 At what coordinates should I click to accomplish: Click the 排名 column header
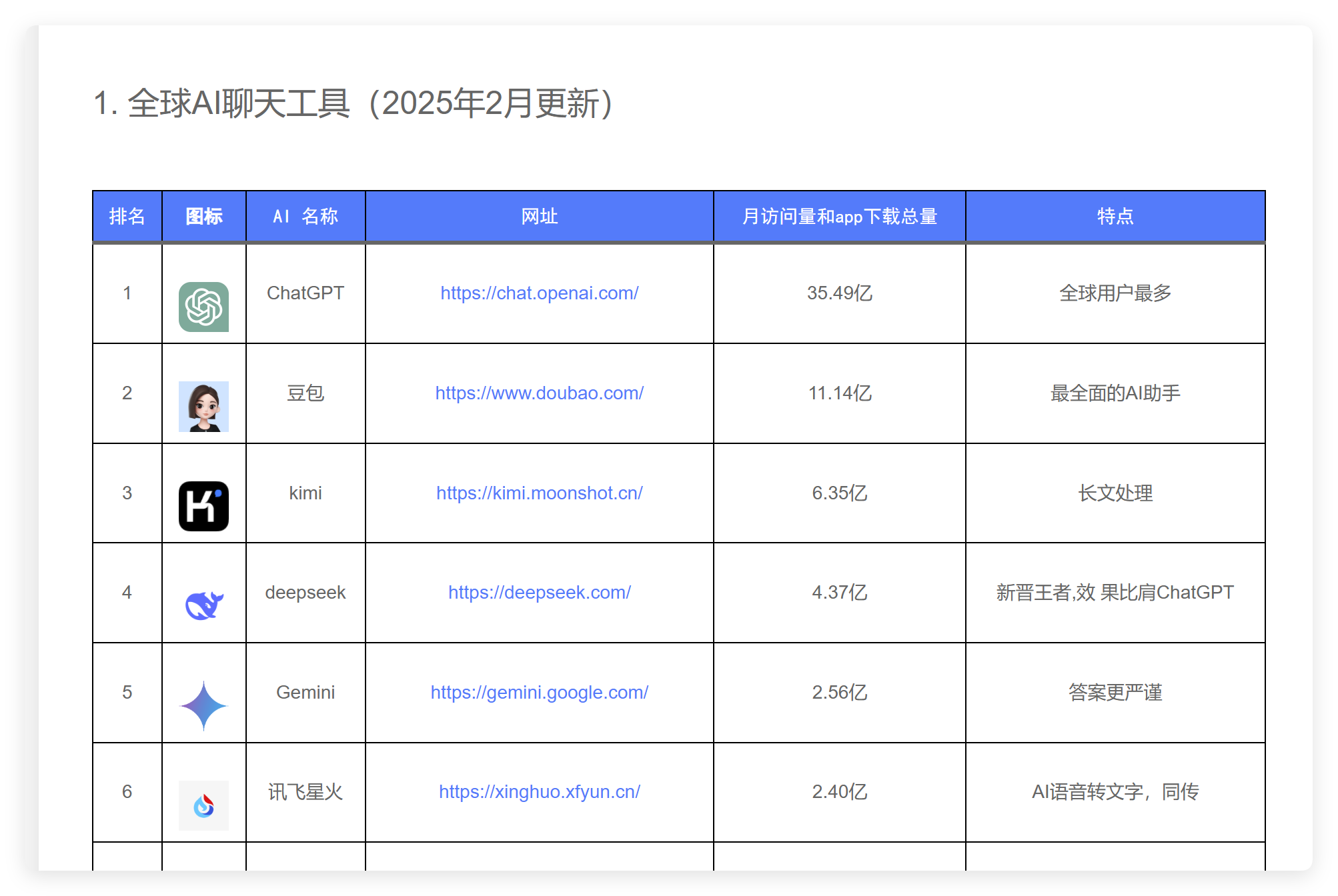pyautogui.click(x=127, y=216)
